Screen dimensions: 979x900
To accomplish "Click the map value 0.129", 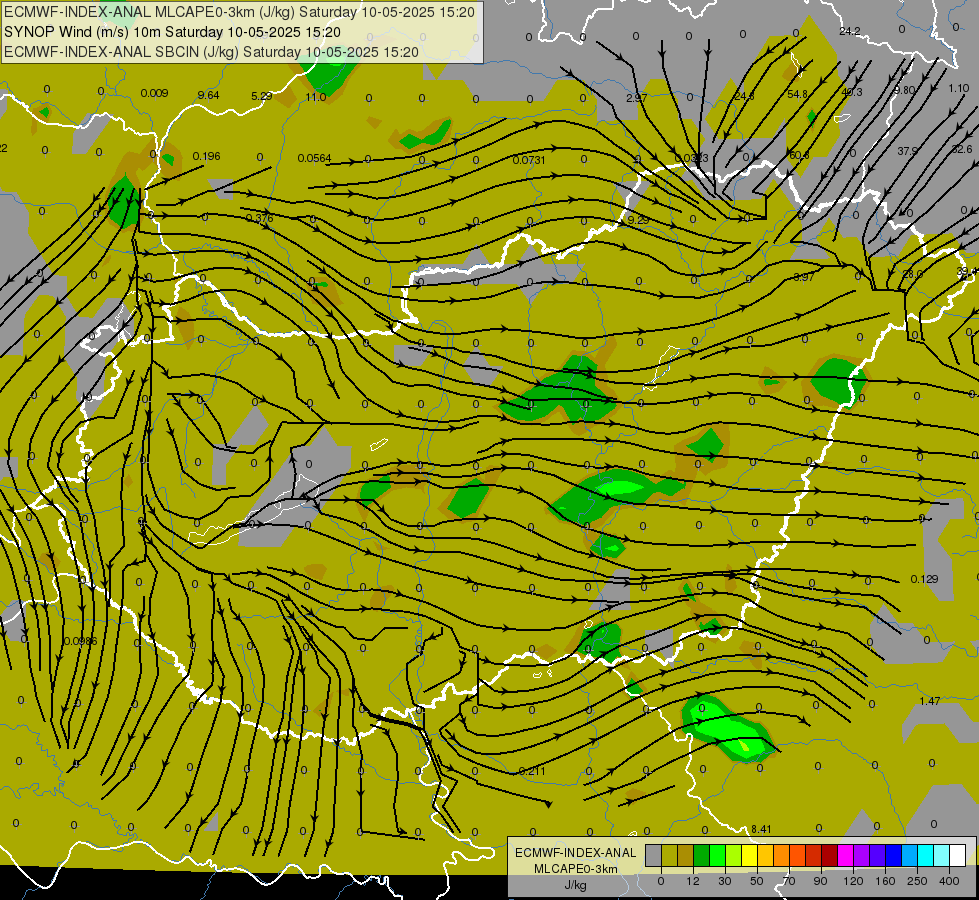I will pos(924,579).
